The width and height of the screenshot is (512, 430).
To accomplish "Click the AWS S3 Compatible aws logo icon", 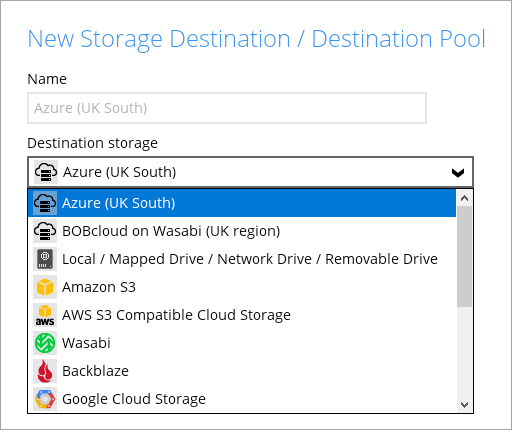I will (45, 315).
